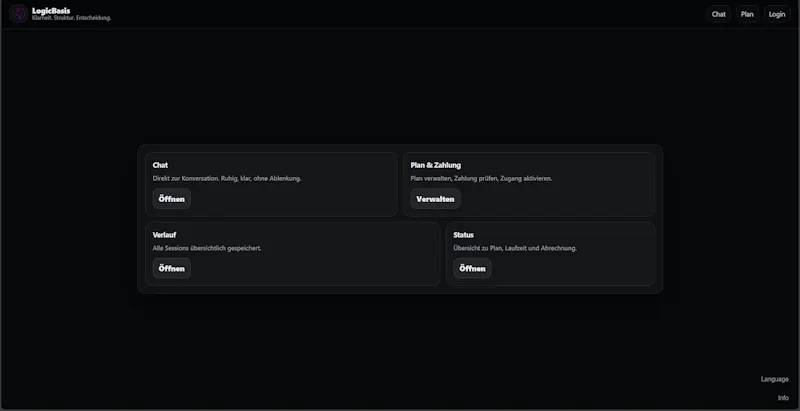Image resolution: width=800 pixels, height=411 pixels.
Task: Open the Chat card with its Öffnen button
Action: [x=171, y=199]
